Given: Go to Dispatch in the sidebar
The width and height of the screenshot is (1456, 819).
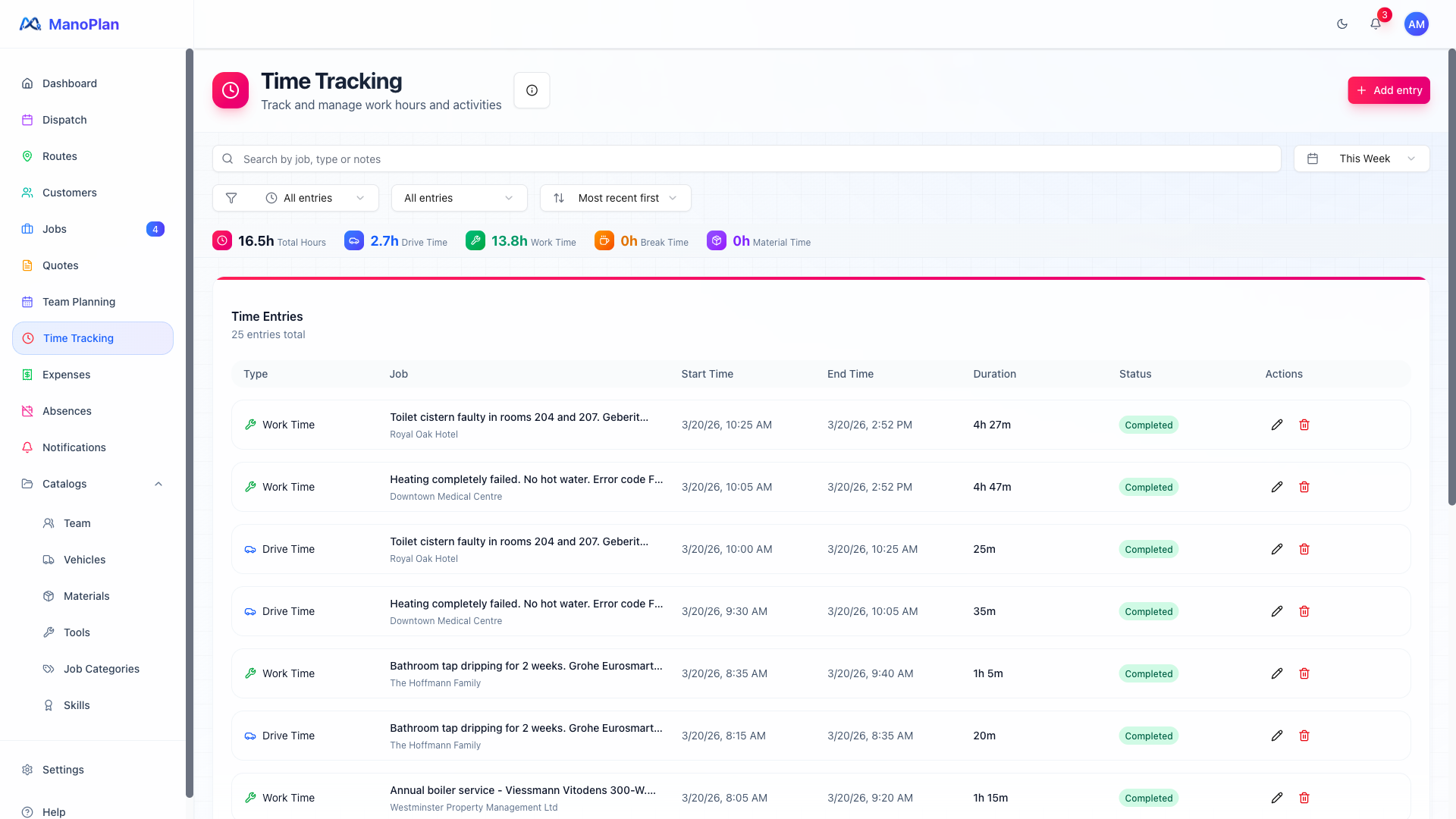Looking at the screenshot, I should [64, 120].
